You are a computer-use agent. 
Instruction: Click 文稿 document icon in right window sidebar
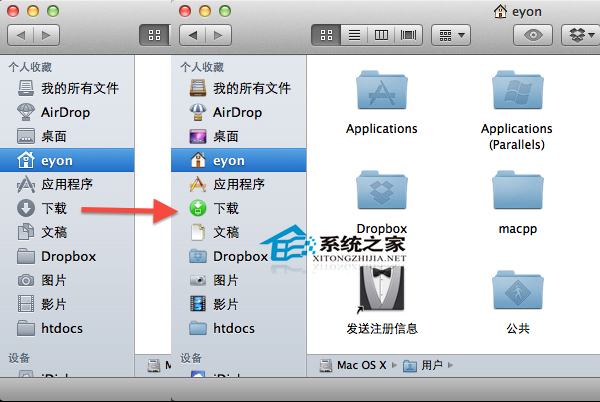click(x=198, y=232)
